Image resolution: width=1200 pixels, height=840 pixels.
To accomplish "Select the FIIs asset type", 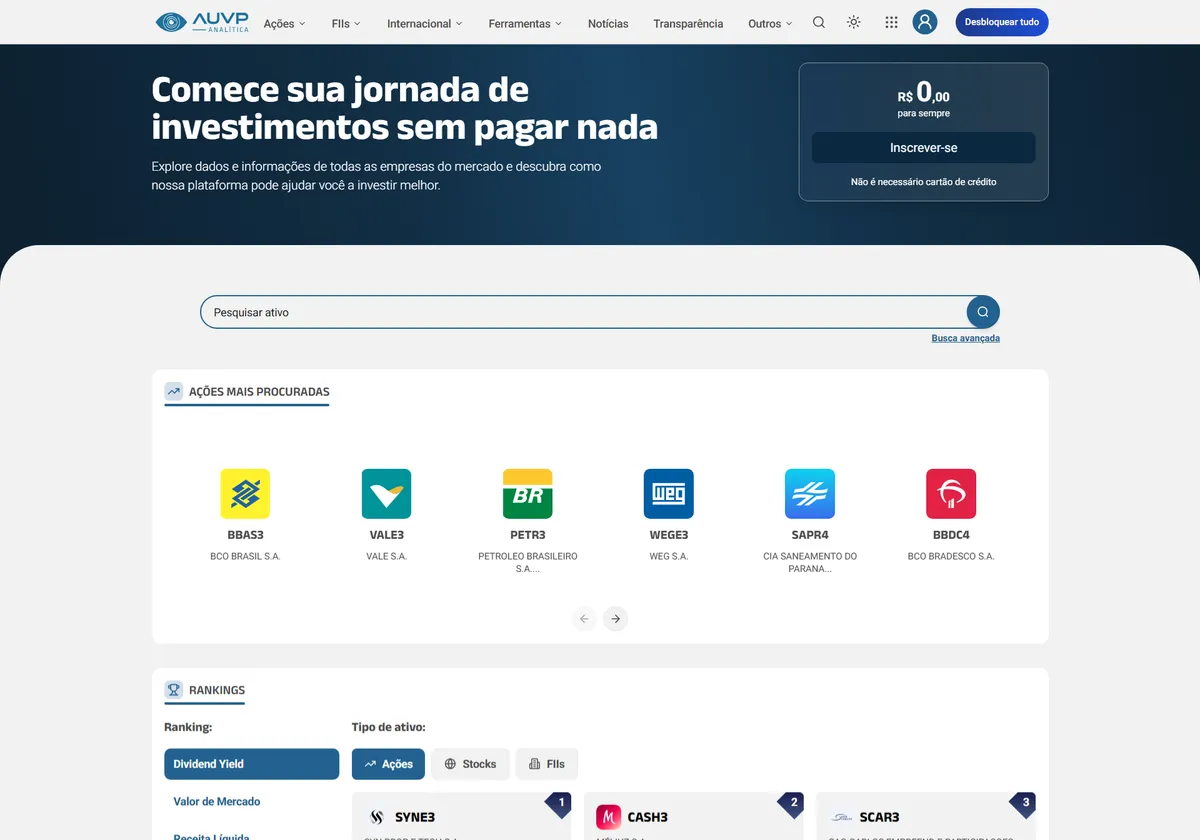I will pyautogui.click(x=547, y=764).
